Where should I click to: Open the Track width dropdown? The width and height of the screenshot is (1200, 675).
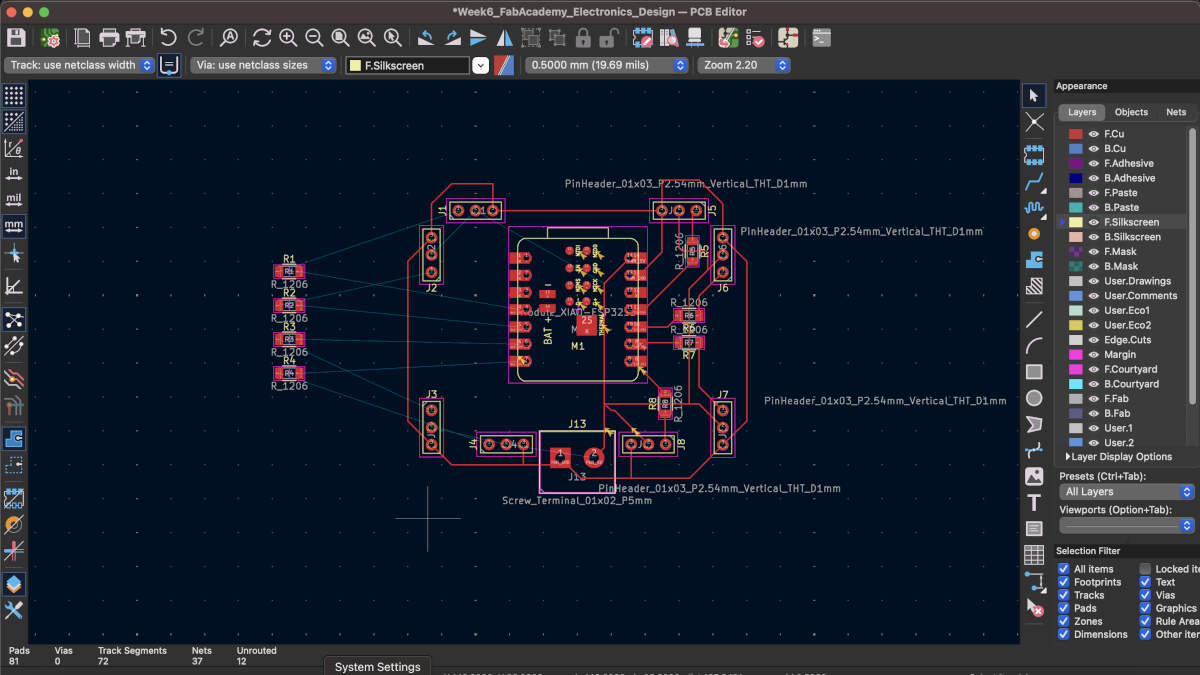point(80,65)
